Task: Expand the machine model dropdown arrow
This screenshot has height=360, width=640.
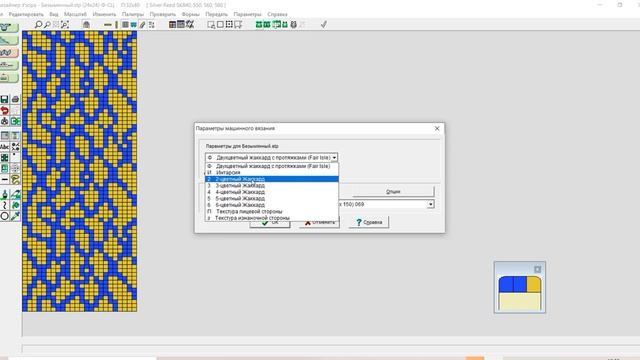Action: coord(431,204)
